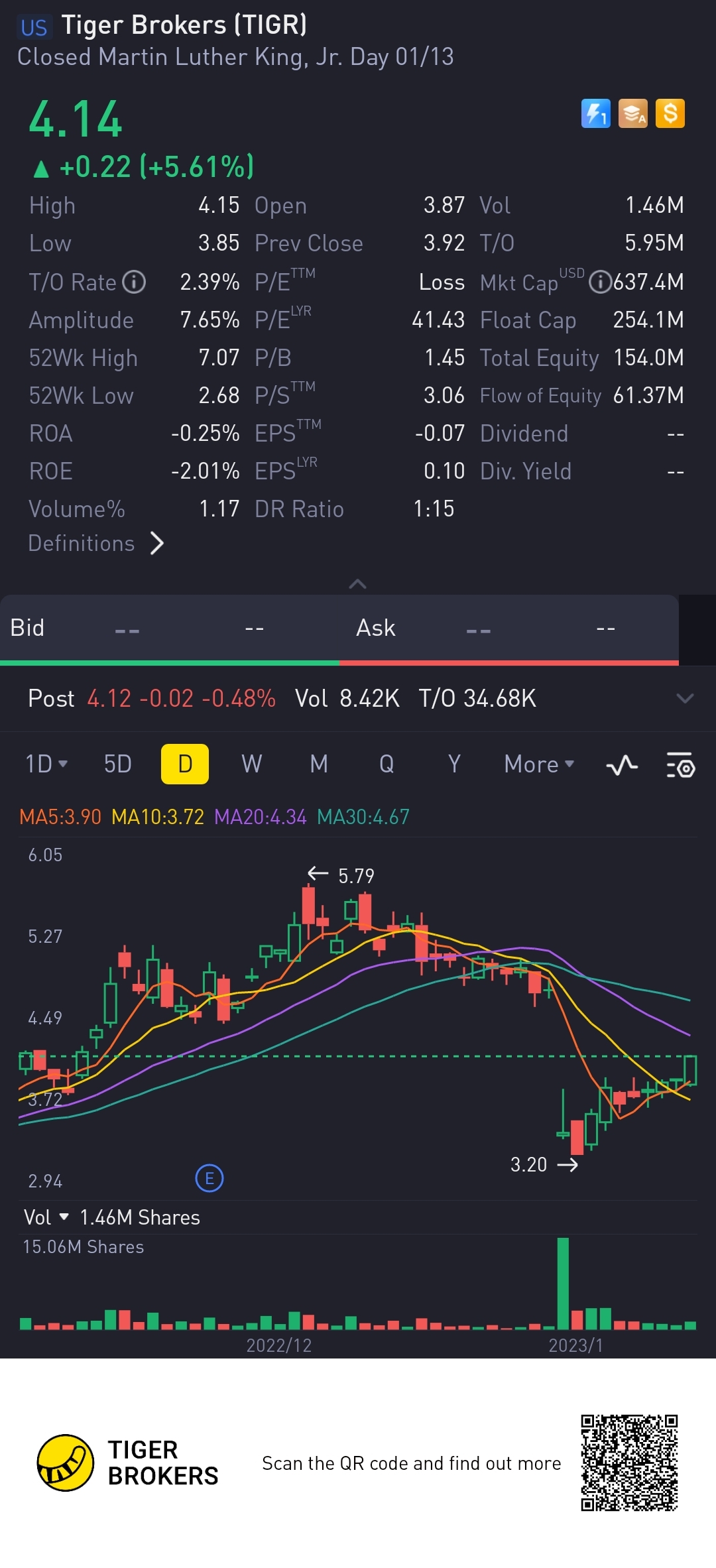Tap the yellow dollar sign badge icon

pyautogui.click(x=670, y=113)
